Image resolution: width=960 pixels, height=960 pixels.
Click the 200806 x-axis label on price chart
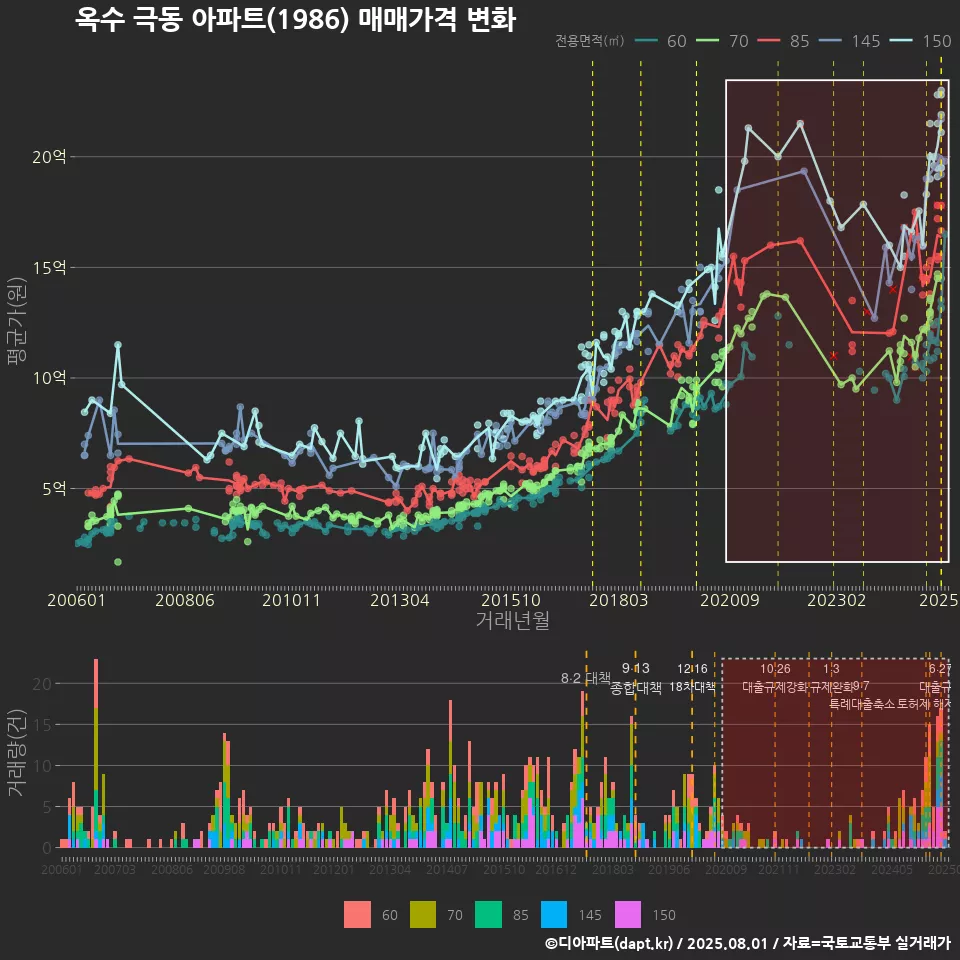[x=185, y=600]
